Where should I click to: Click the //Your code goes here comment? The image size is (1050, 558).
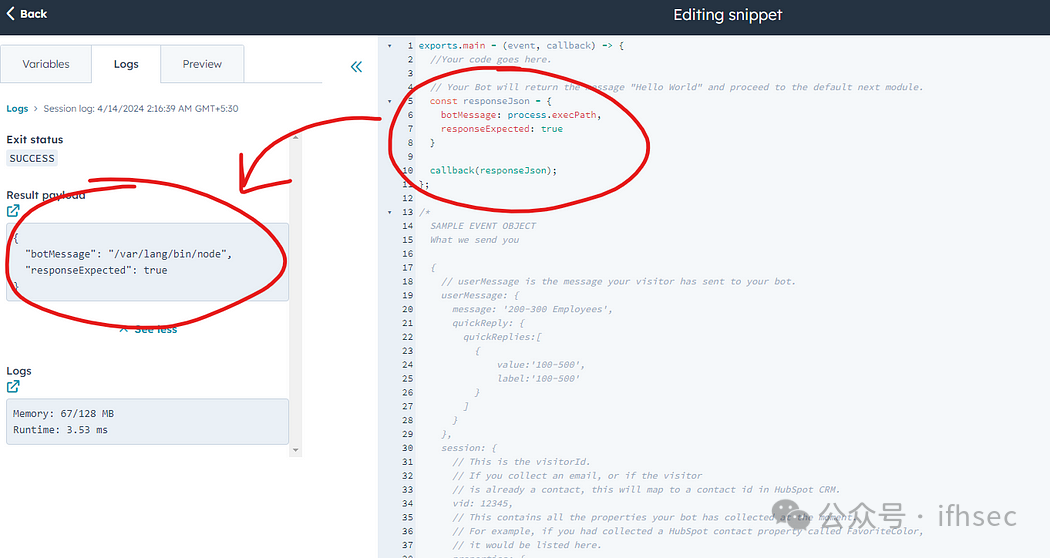pyautogui.click(x=491, y=59)
